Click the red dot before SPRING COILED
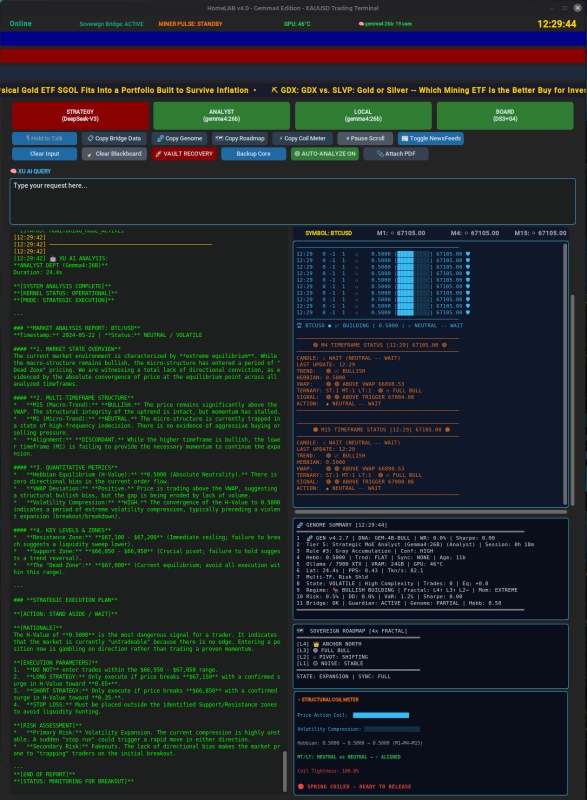Viewport: 587px width, 800px height. pos(301,787)
